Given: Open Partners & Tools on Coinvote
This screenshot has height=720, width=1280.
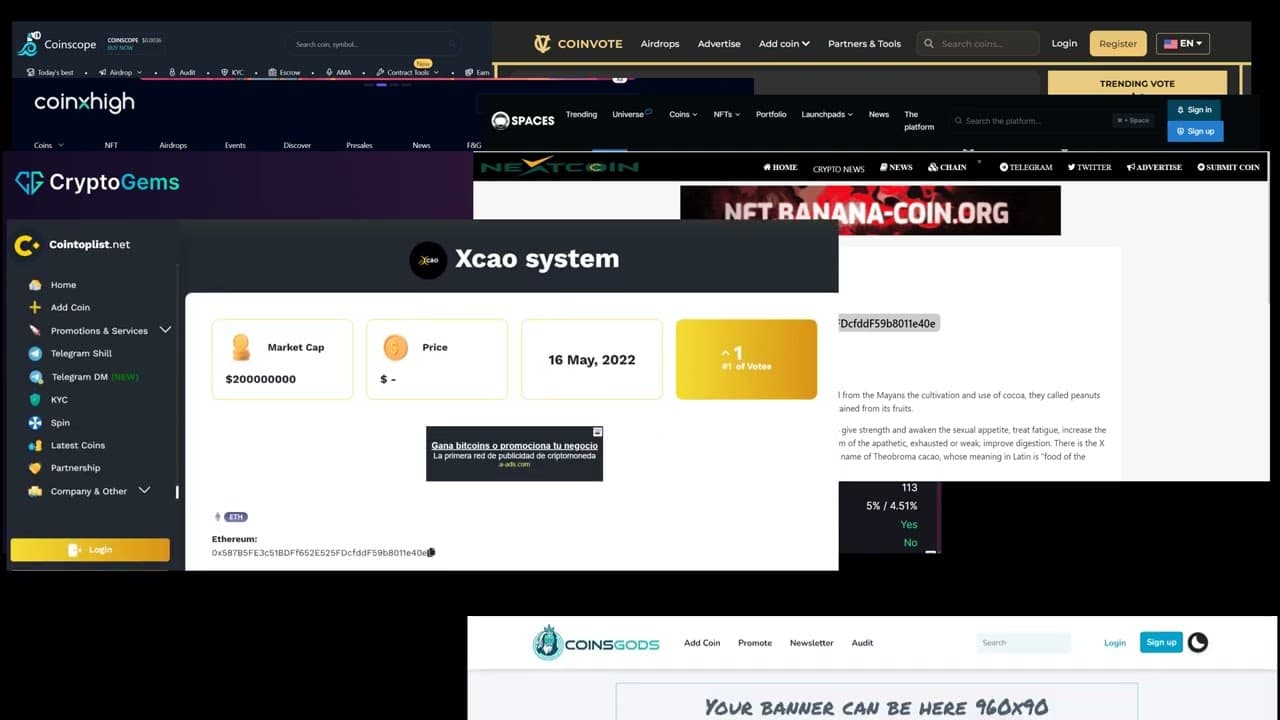Looking at the screenshot, I should tap(864, 44).
